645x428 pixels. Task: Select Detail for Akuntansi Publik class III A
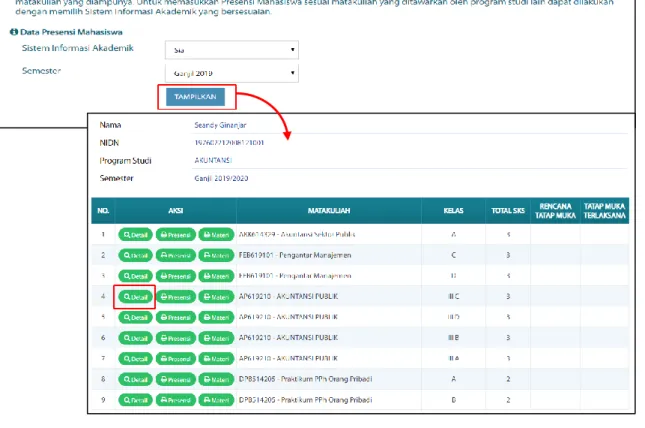click(135, 358)
